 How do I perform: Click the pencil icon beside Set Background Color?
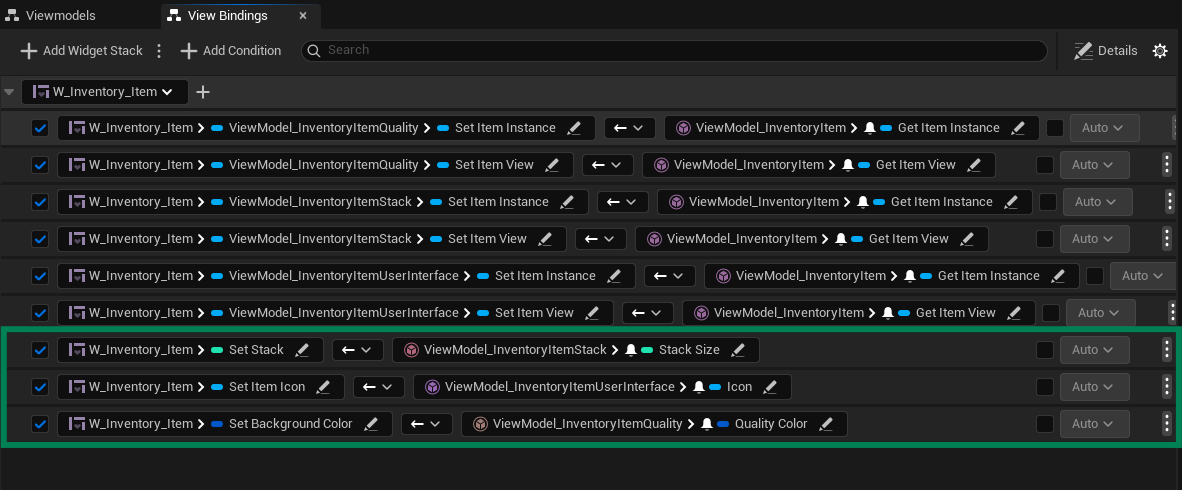point(372,424)
